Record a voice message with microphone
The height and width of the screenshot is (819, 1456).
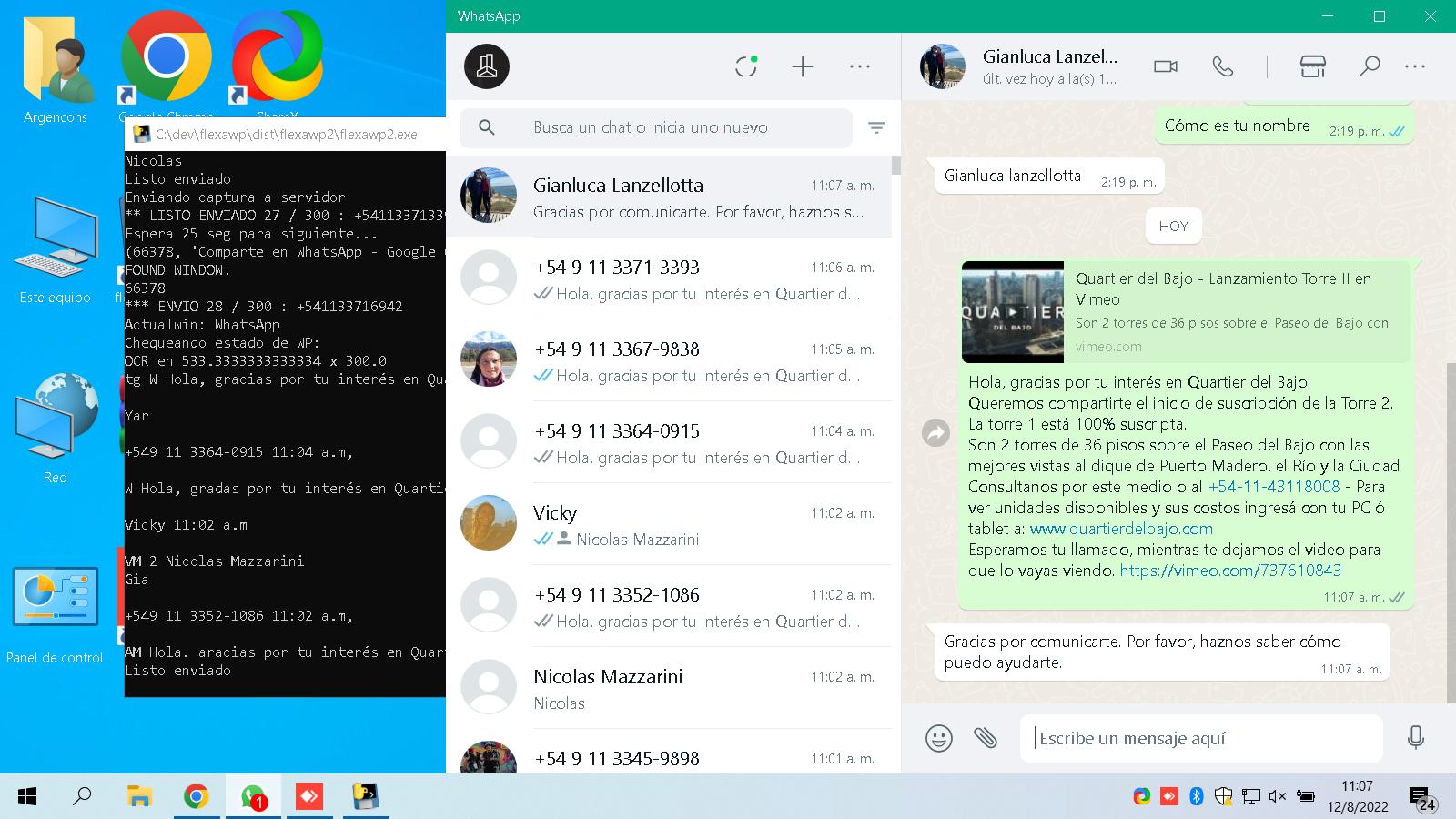1415,737
